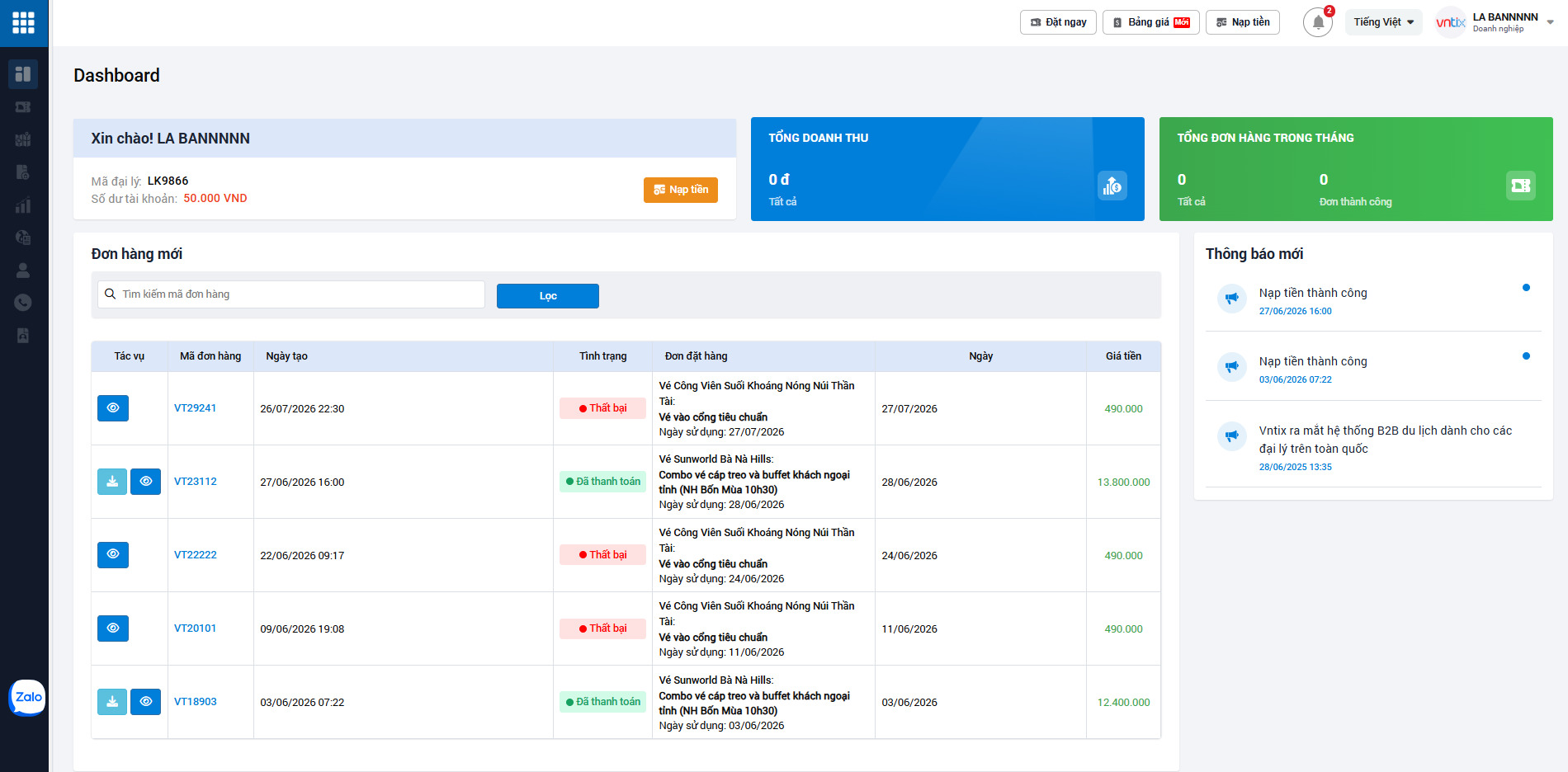Open the document lock icon in the sidebar
1568x772 pixels.
(23, 172)
